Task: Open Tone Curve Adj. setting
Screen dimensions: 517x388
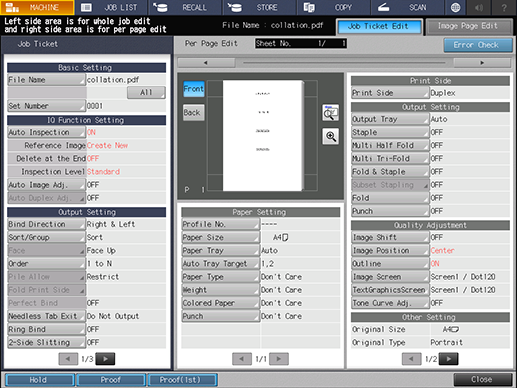Action: tap(390, 303)
